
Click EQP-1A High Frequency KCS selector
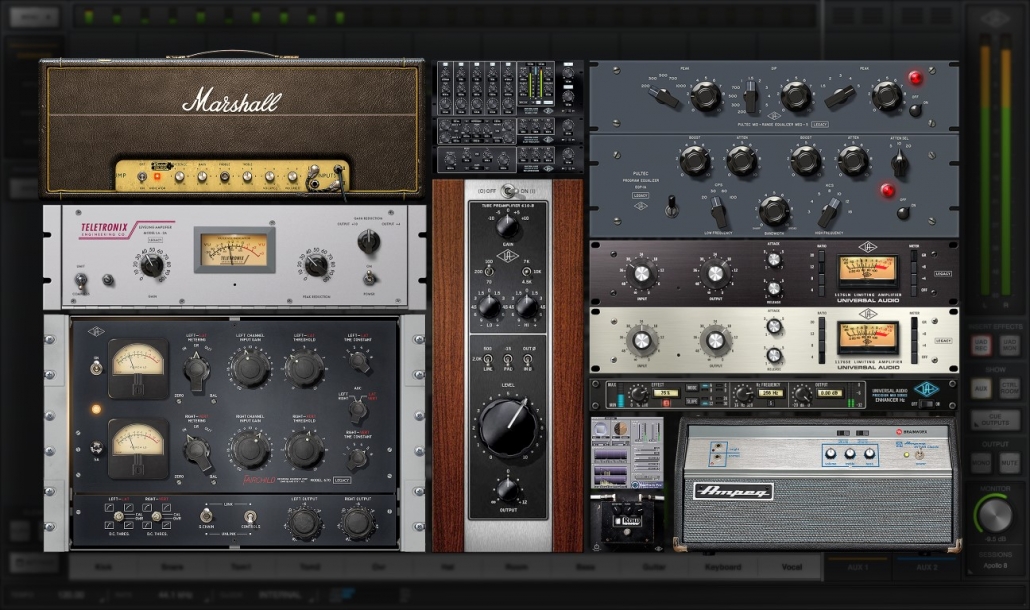(x=828, y=212)
